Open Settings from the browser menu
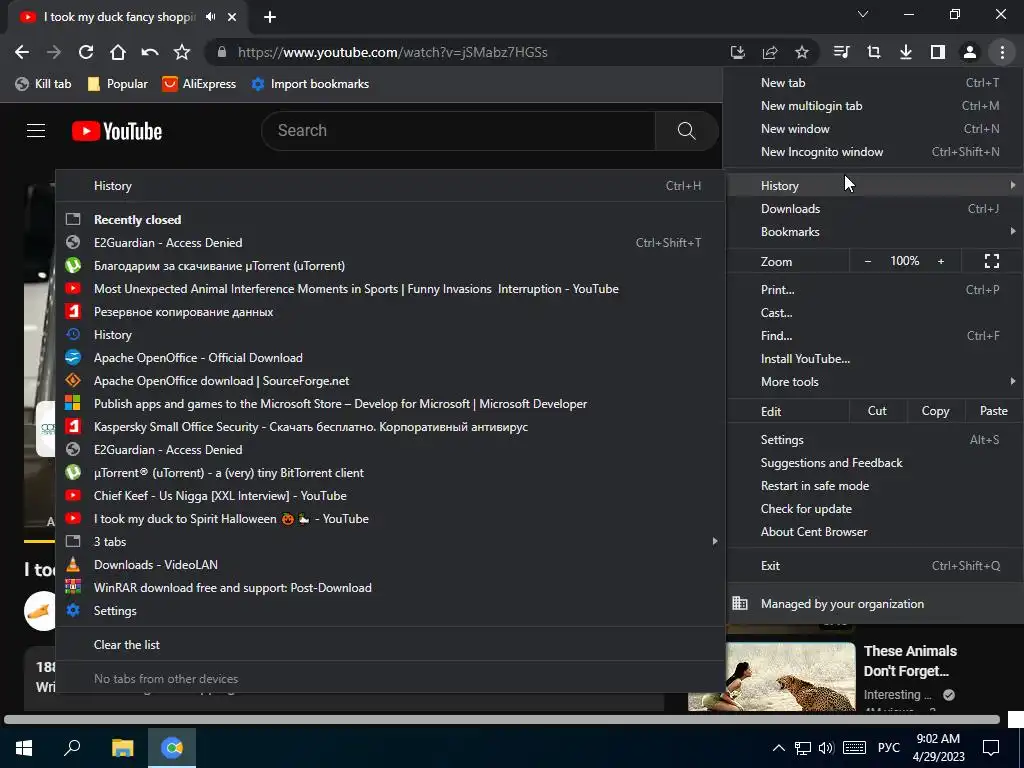Viewport: 1024px width, 768px height. click(x=873, y=440)
